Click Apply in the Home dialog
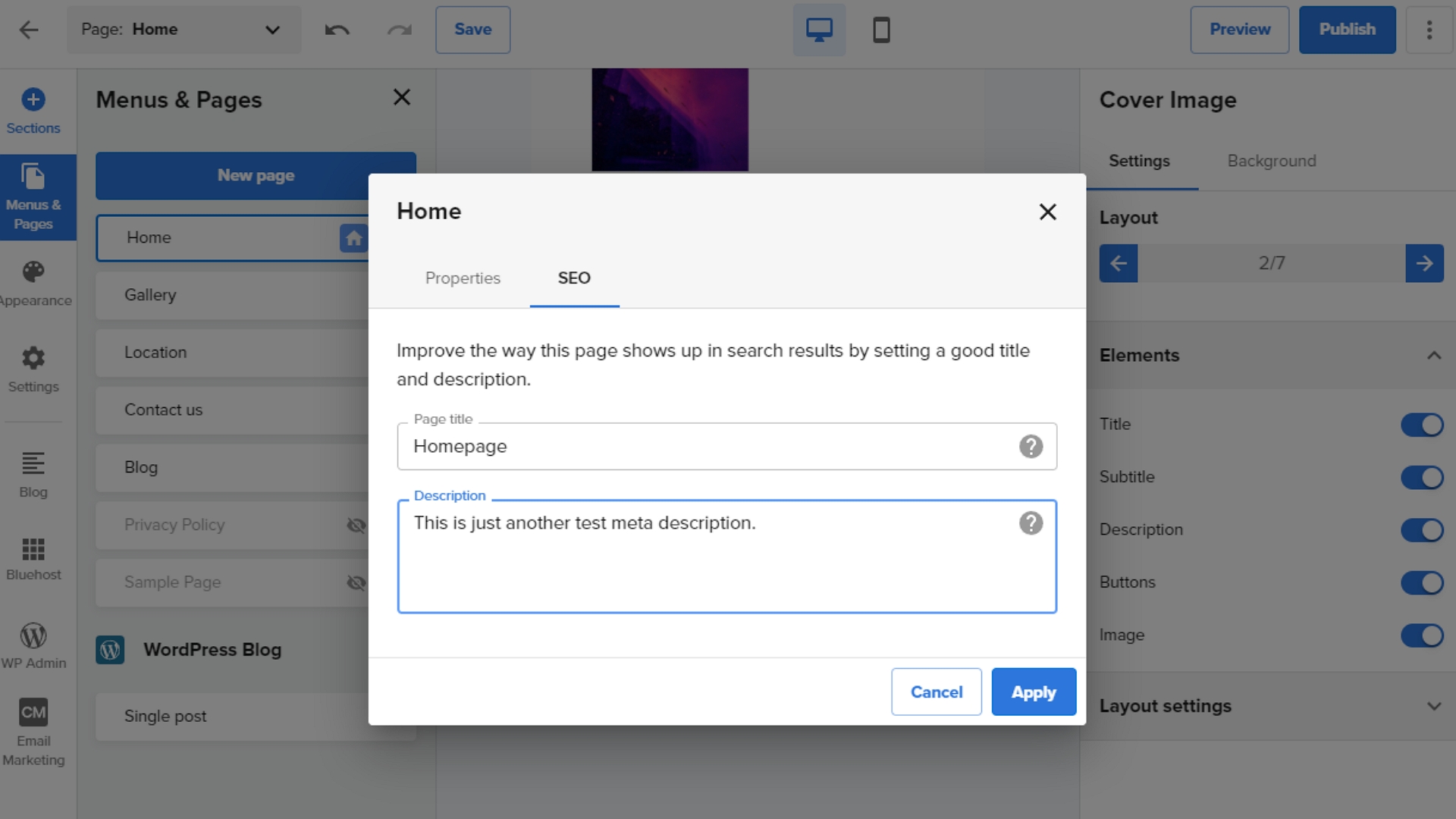The height and width of the screenshot is (819, 1456). tap(1034, 692)
